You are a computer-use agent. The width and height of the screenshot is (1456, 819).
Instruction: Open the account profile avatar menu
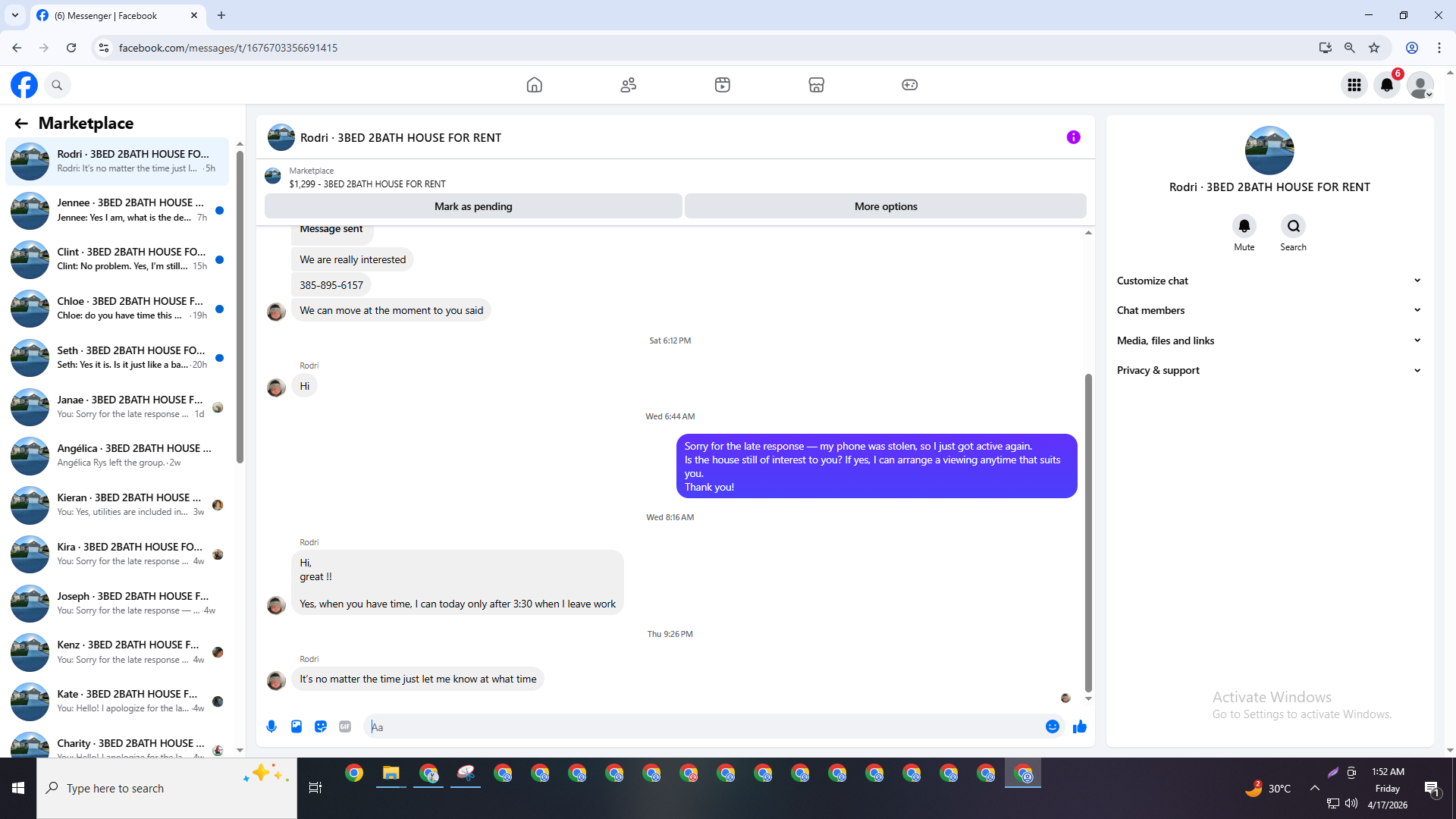click(x=1420, y=85)
